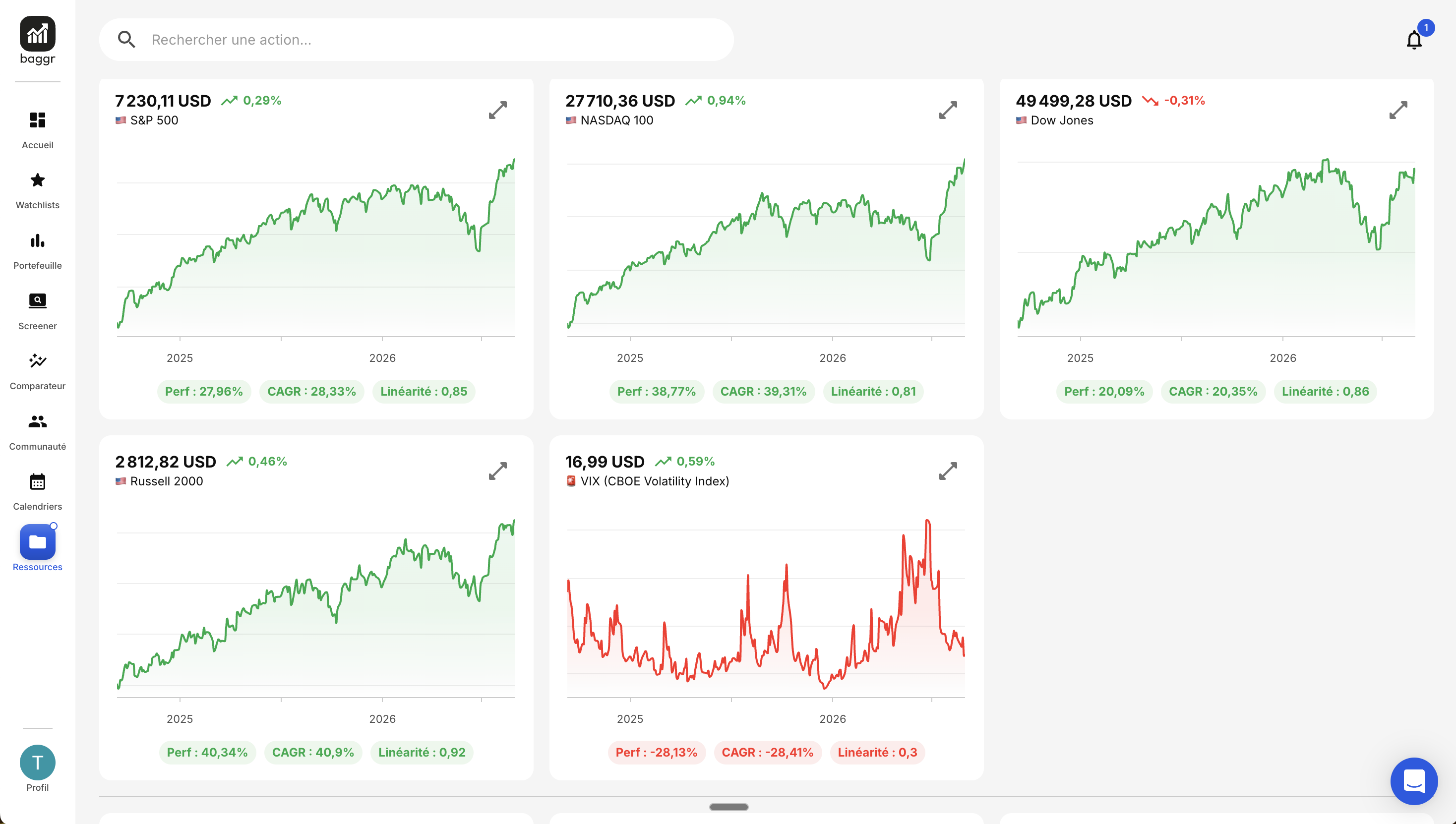Expand the NASDAQ 100 chart
This screenshot has width=1456, height=824.
point(948,110)
